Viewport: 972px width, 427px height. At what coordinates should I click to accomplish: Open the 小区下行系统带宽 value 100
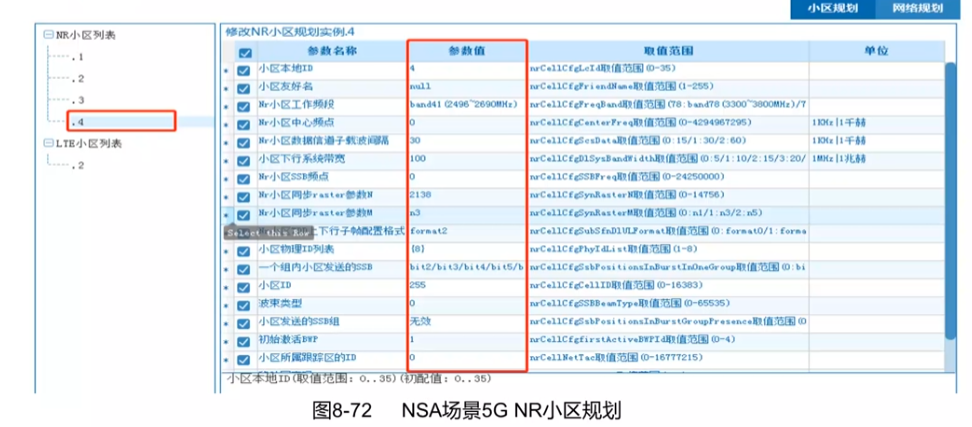[467, 159]
